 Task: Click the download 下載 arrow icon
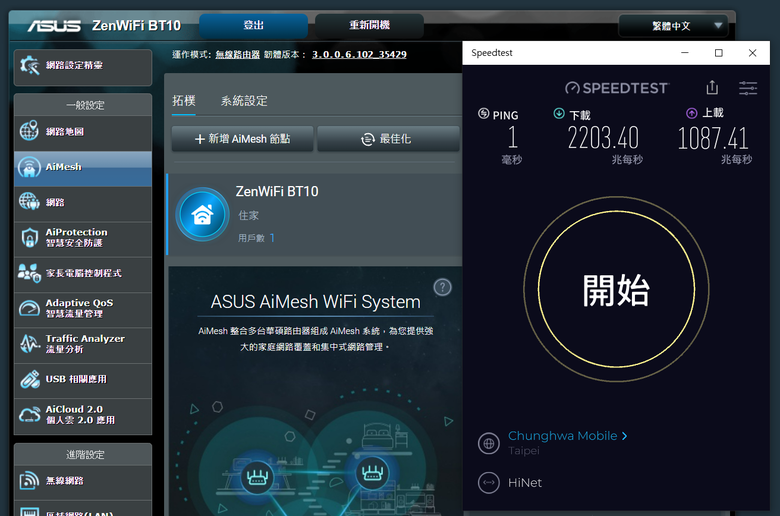(x=559, y=113)
